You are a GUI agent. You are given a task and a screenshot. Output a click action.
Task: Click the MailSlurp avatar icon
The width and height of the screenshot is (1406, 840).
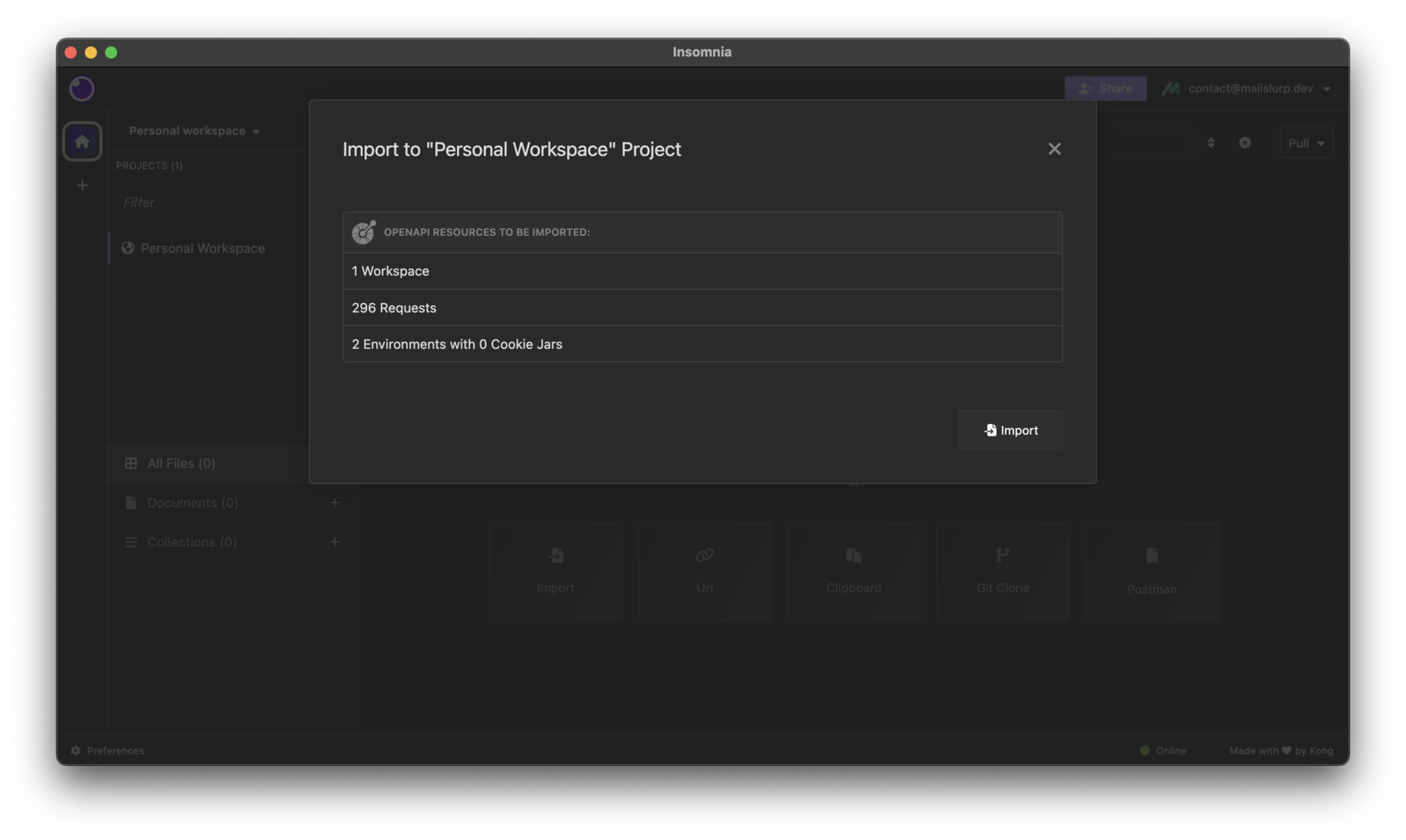1170,89
